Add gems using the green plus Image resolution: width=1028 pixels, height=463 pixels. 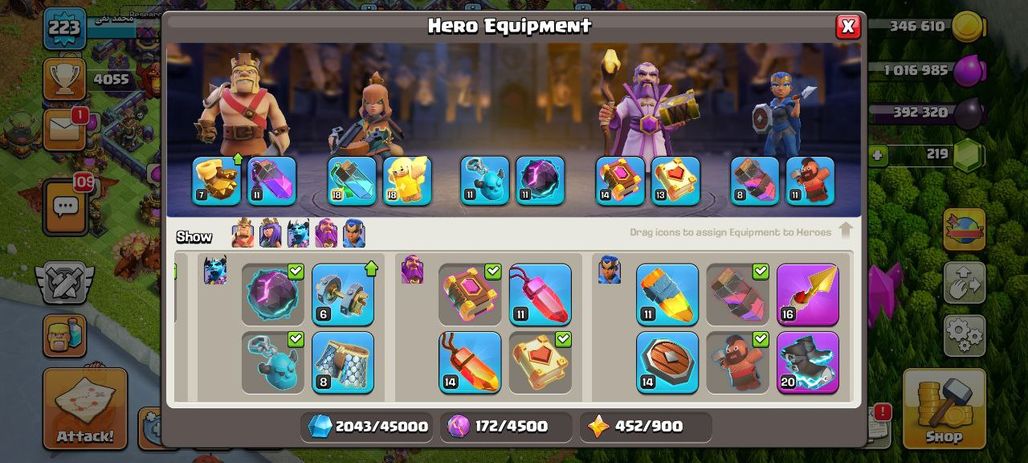pyautogui.click(x=877, y=155)
